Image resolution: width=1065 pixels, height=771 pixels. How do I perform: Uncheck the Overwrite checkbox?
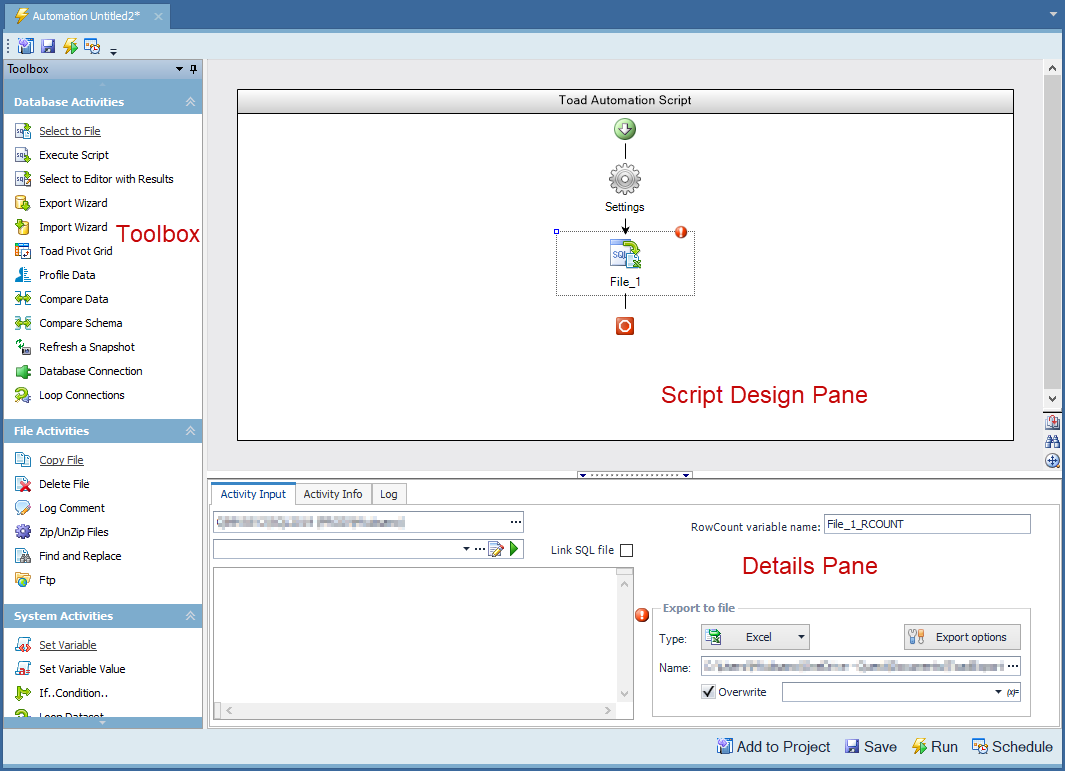[709, 692]
